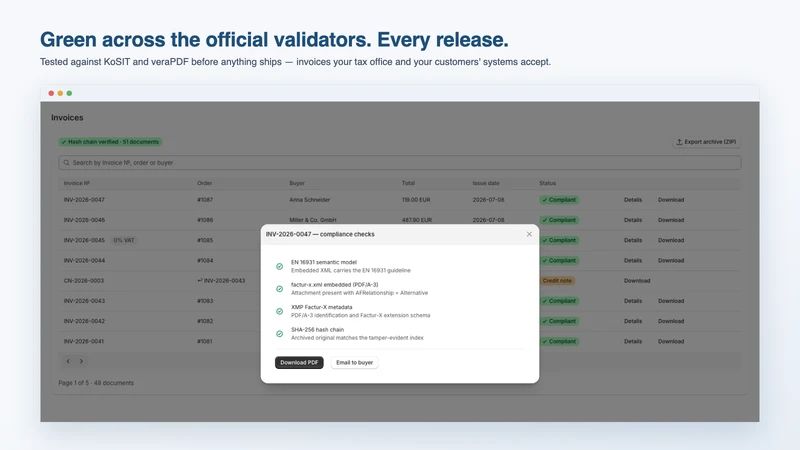Click the Page 1 of 5 · 48 documents text
This screenshot has height=450, width=800.
[96, 383]
